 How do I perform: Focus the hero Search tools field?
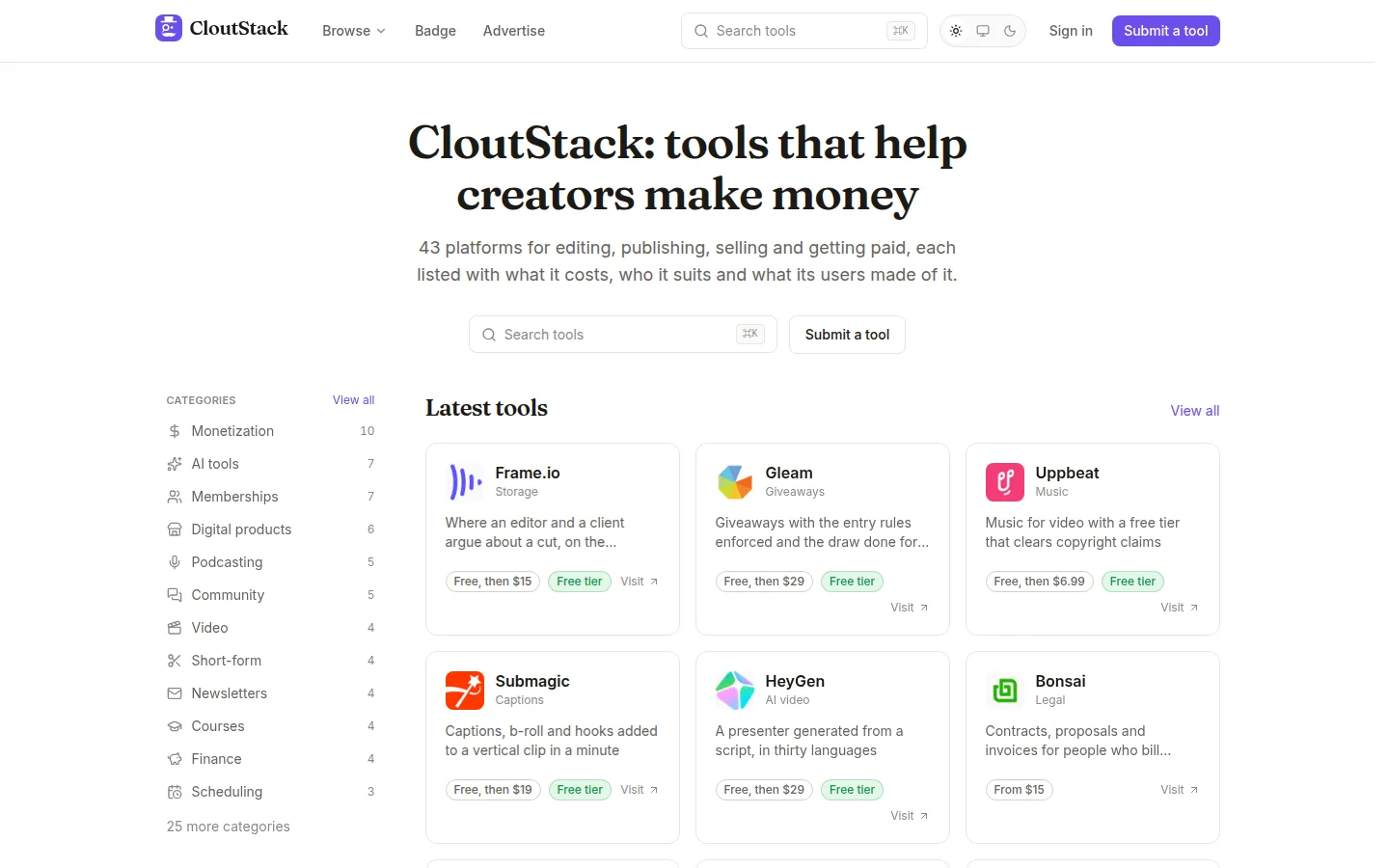pos(623,335)
